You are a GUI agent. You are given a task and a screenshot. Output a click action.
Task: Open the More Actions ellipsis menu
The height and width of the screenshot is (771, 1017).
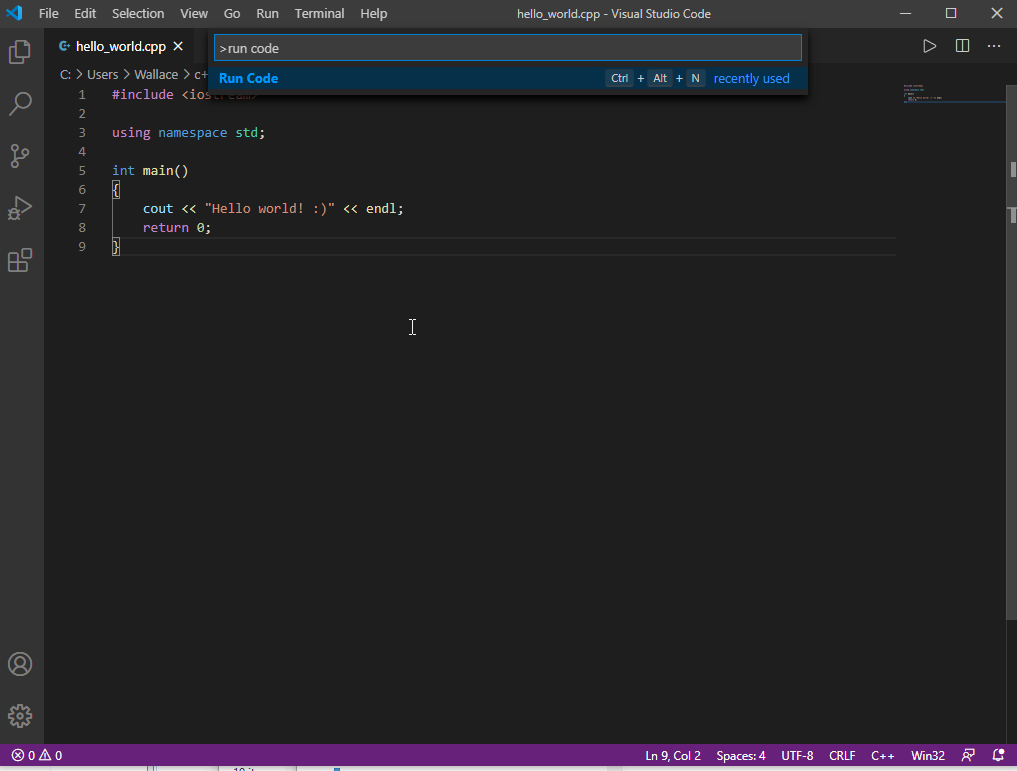(x=994, y=46)
